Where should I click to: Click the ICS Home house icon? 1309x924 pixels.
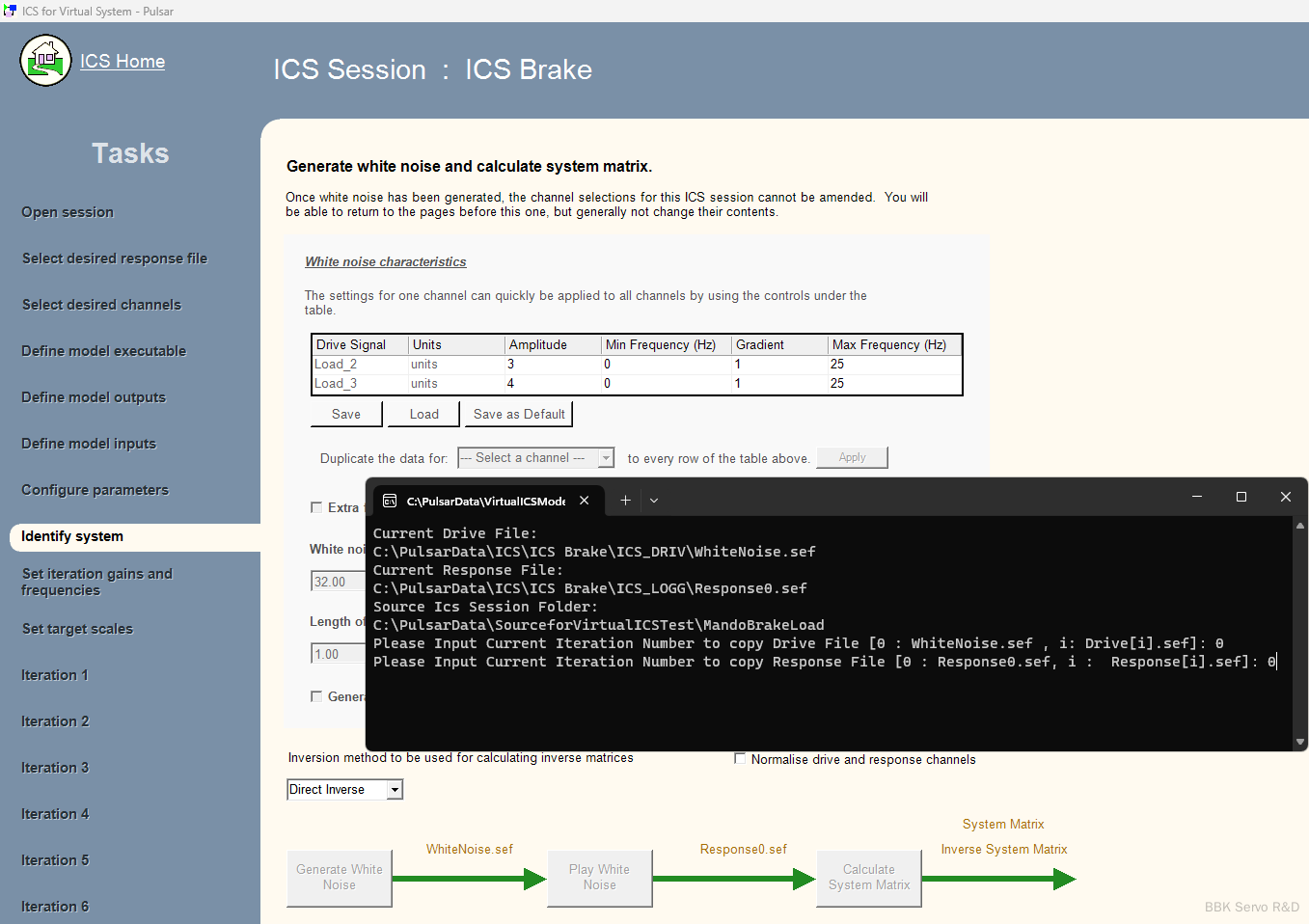point(45,61)
